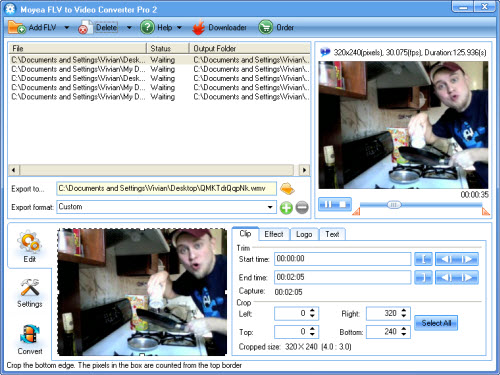Screen dimensions: 500x375
Task: Click the Order shopping cart icon
Action: pyautogui.click(x=265, y=27)
